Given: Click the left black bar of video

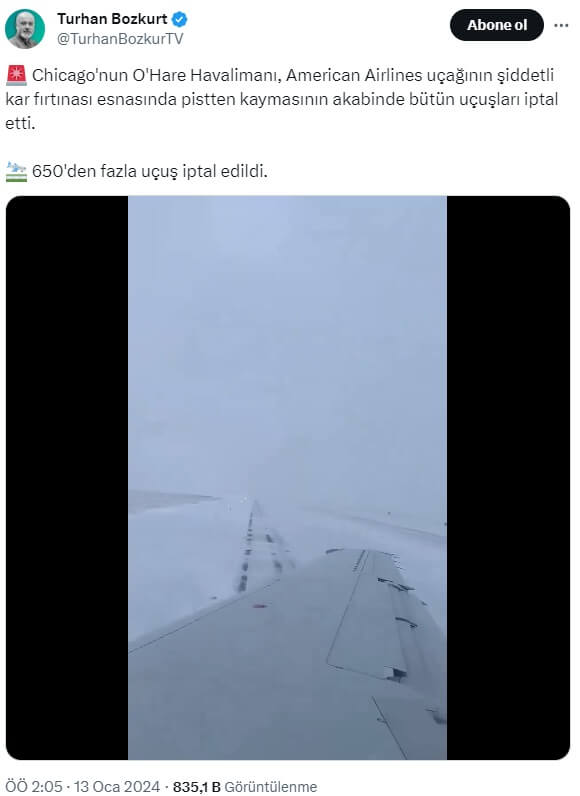Looking at the screenshot, I should [67, 478].
